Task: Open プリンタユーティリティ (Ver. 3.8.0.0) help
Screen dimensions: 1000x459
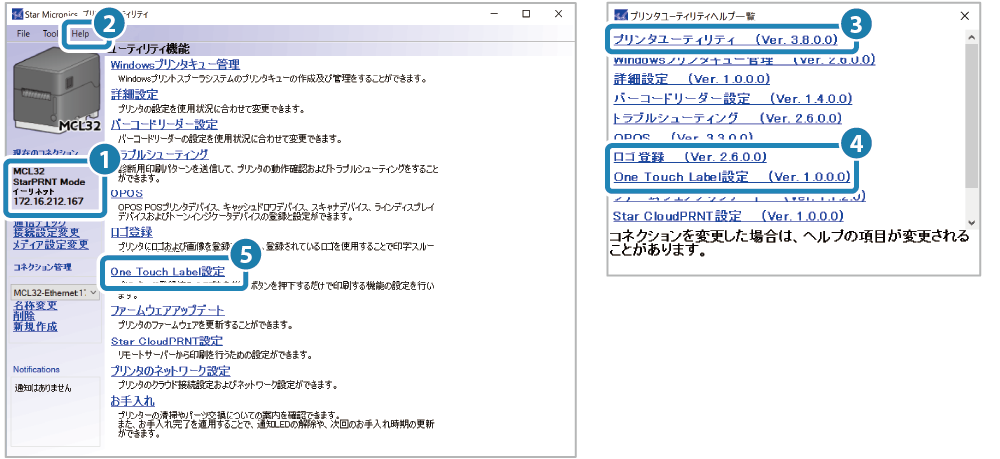Action: [725, 40]
